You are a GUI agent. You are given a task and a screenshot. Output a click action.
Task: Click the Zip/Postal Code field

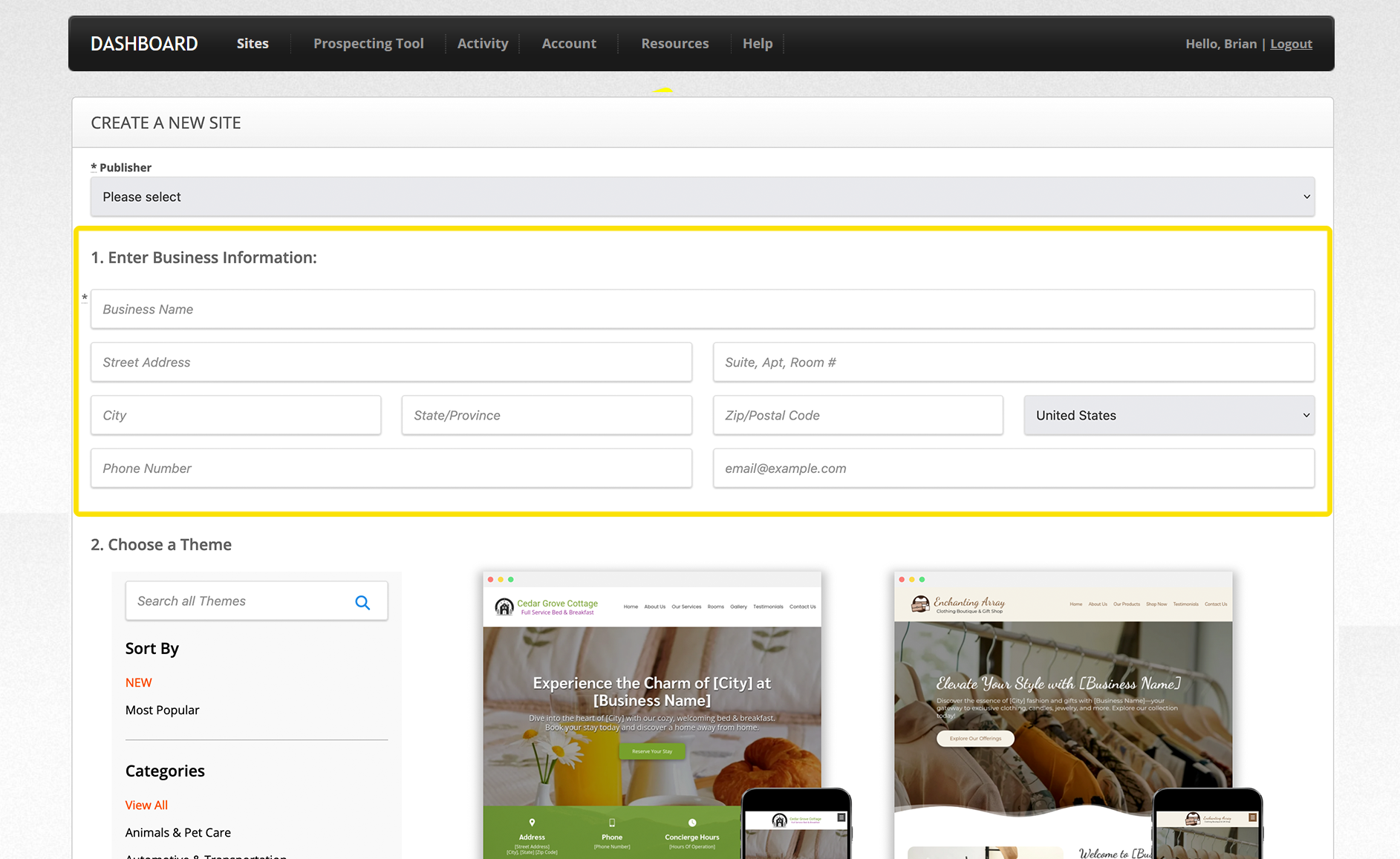(858, 416)
